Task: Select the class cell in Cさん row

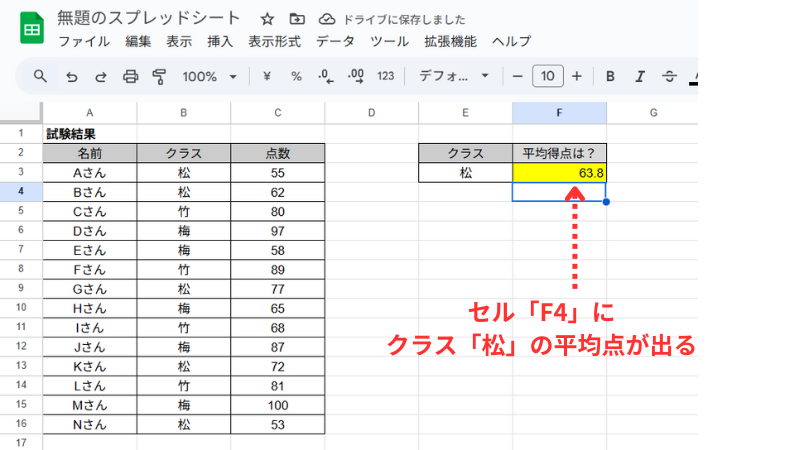Action: coord(184,212)
